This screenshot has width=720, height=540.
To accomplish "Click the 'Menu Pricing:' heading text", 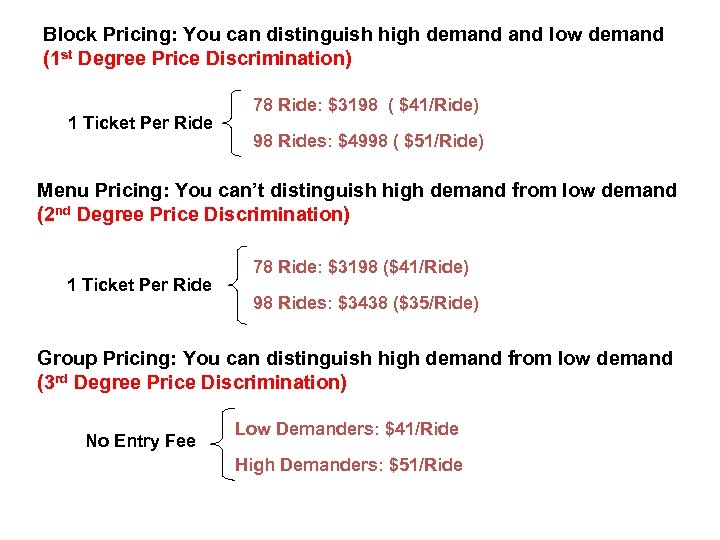I will 107,191.
